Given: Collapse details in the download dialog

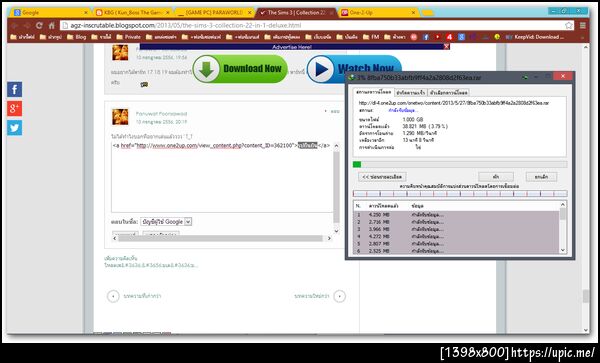Looking at the screenshot, I should pos(382,177).
